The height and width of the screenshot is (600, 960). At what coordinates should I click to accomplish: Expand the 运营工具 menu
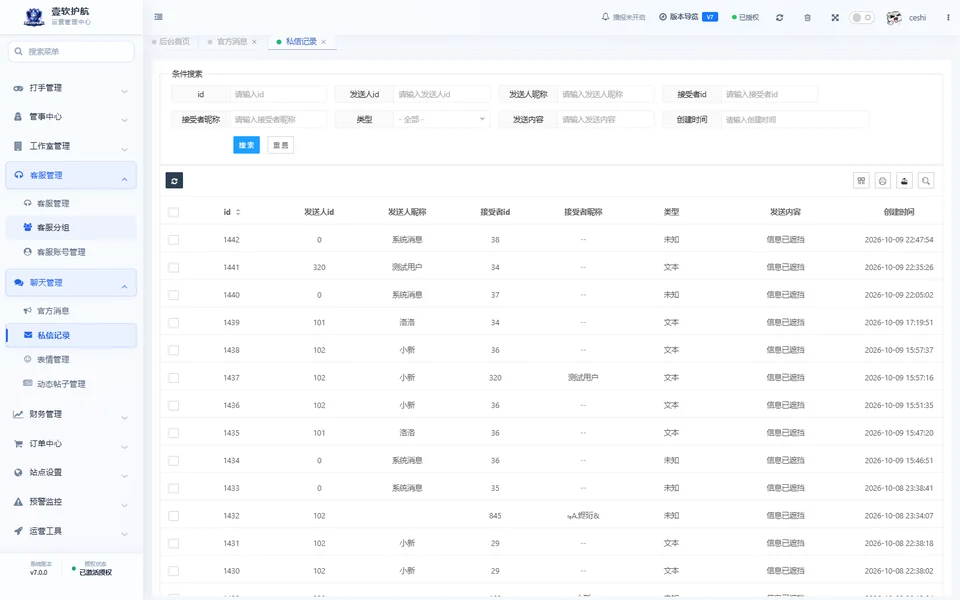(71, 531)
